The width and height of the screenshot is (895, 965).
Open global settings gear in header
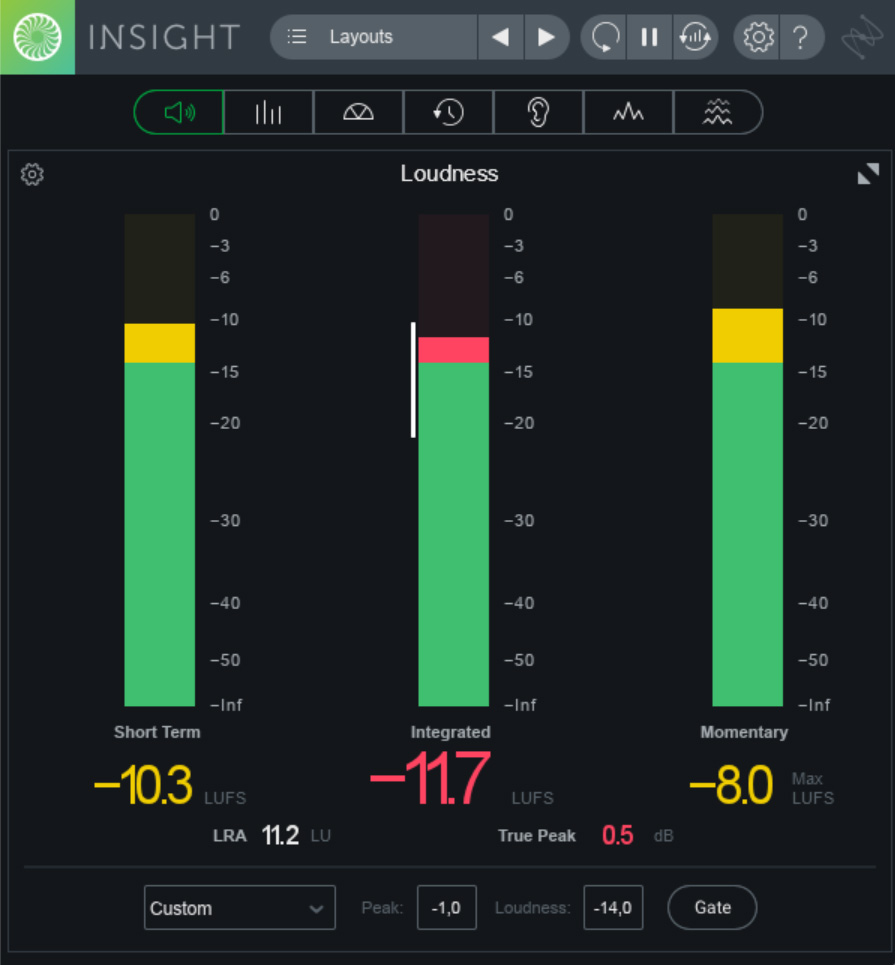[758, 37]
